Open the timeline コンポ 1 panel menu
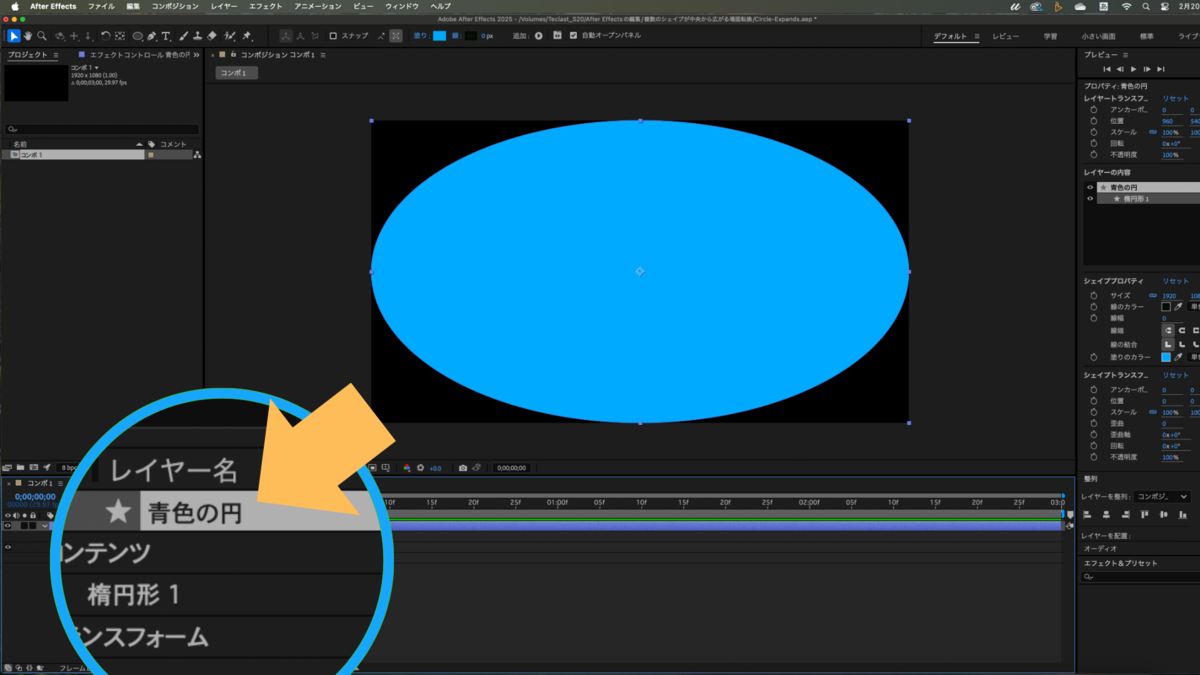Screen dimensions: 1200x675 click(62, 483)
